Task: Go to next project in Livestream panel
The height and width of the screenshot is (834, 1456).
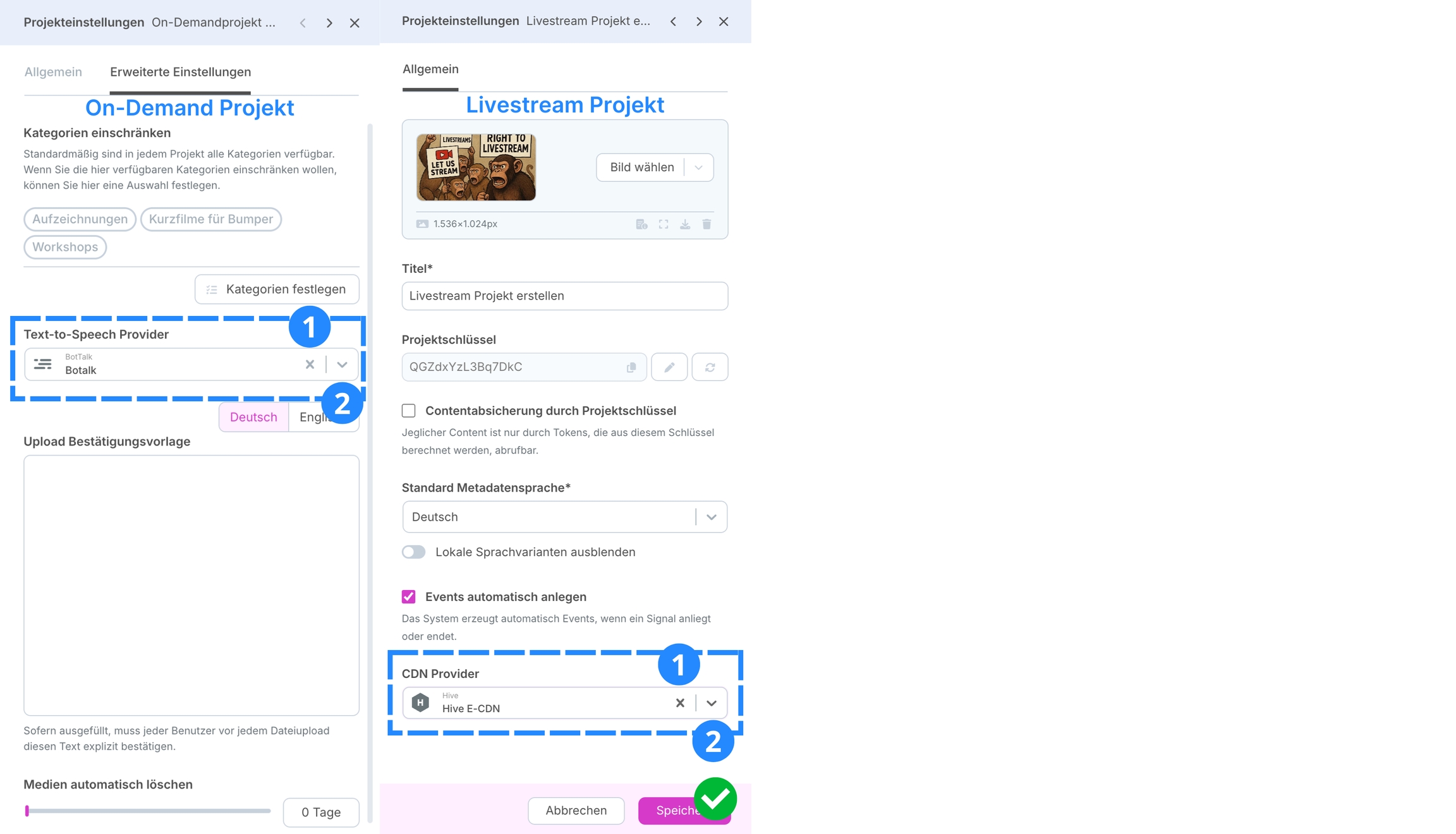Action: [699, 21]
